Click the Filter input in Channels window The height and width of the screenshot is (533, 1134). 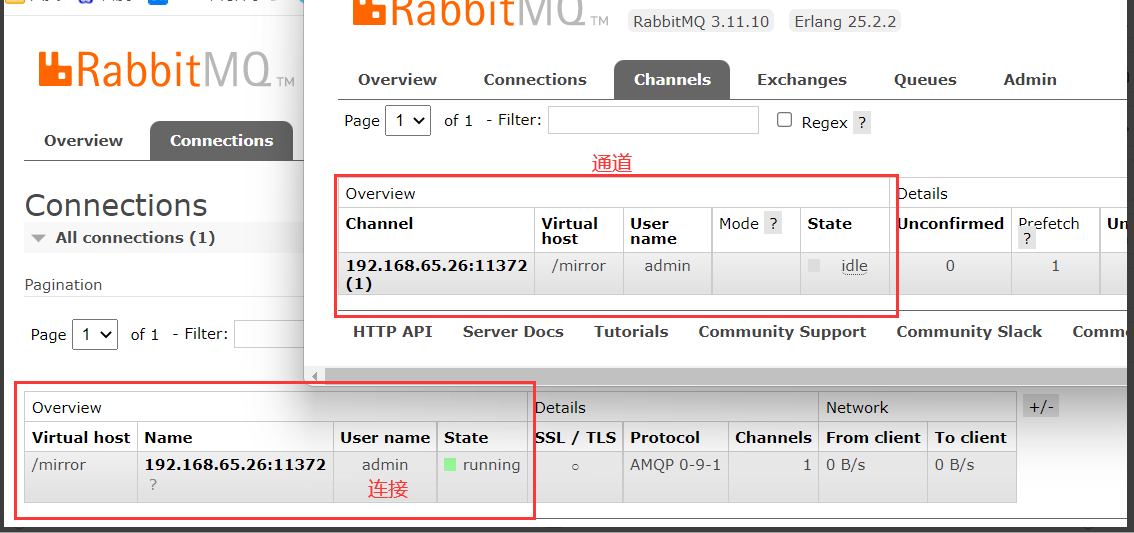pos(653,120)
